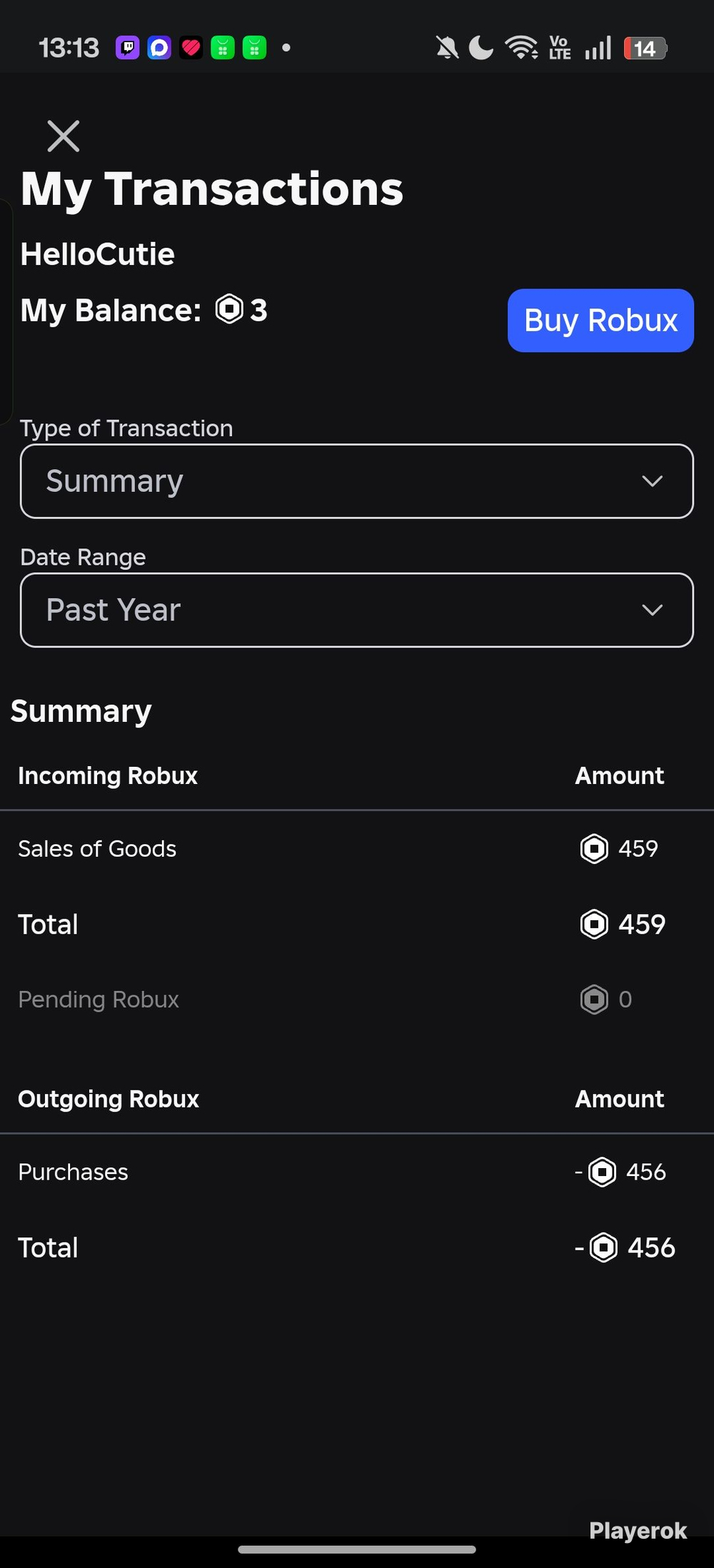Close the My Transactions page with X
The image size is (714, 1568).
pos(63,136)
